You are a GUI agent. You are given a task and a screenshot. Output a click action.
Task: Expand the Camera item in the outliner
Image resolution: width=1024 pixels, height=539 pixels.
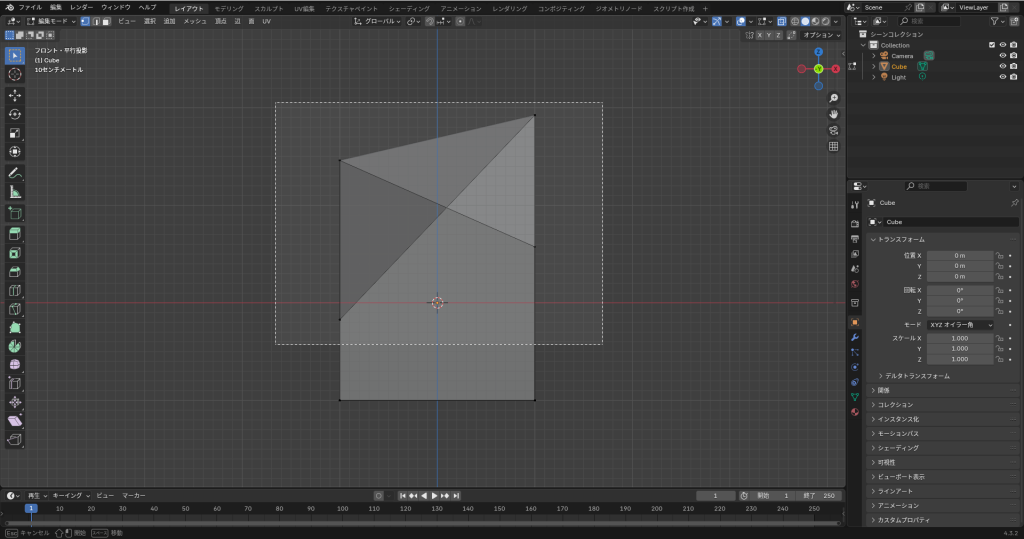873,56
